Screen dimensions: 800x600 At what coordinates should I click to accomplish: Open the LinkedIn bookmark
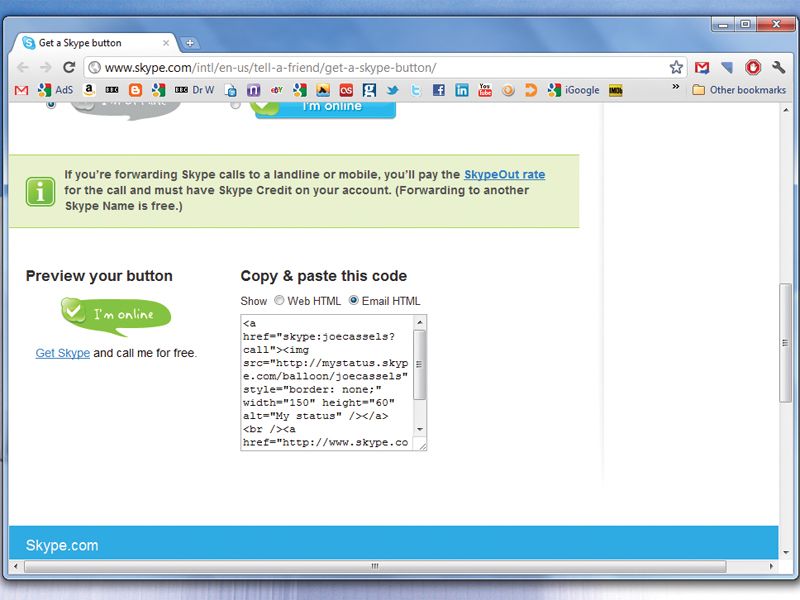click(462, 90)
